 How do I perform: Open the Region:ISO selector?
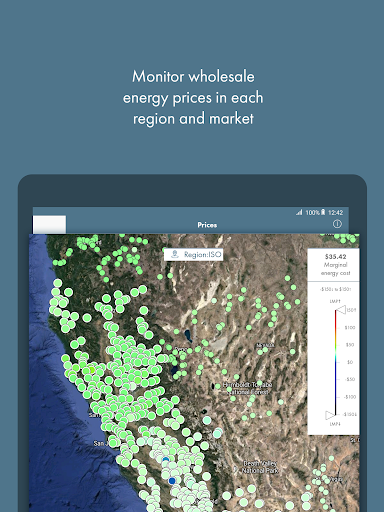[x=193, y=255]
